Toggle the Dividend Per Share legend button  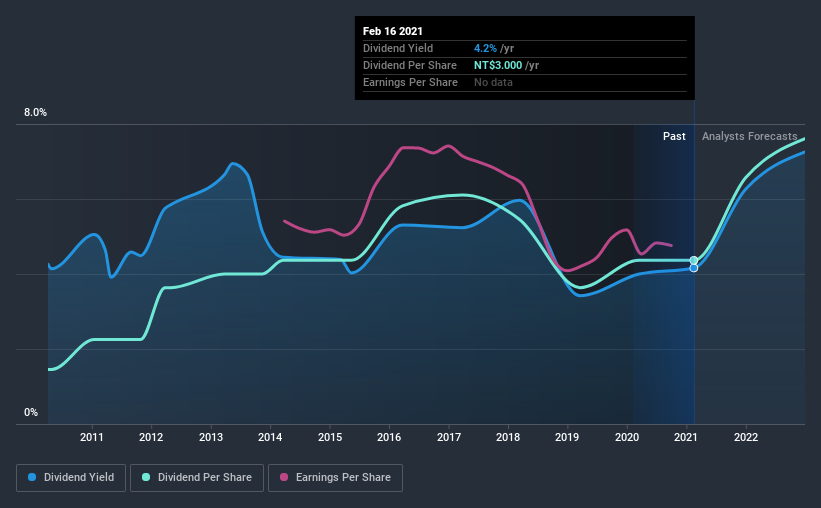pos(197,478)
